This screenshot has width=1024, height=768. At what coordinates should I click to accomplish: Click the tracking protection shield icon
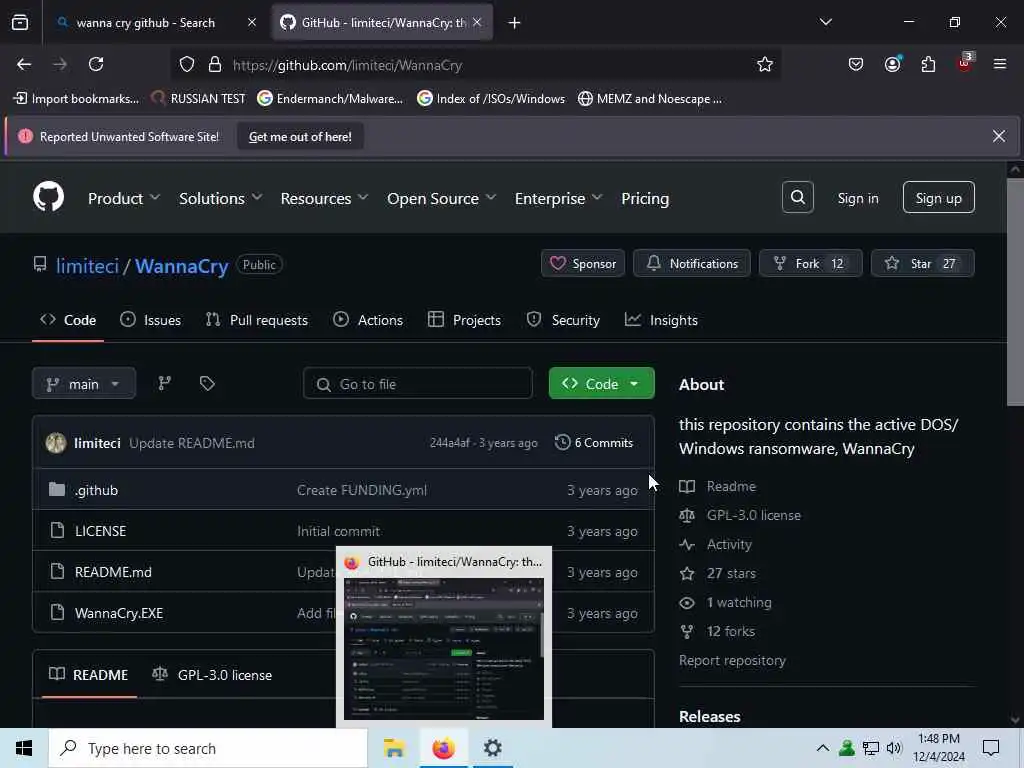[x=187, y=65]
